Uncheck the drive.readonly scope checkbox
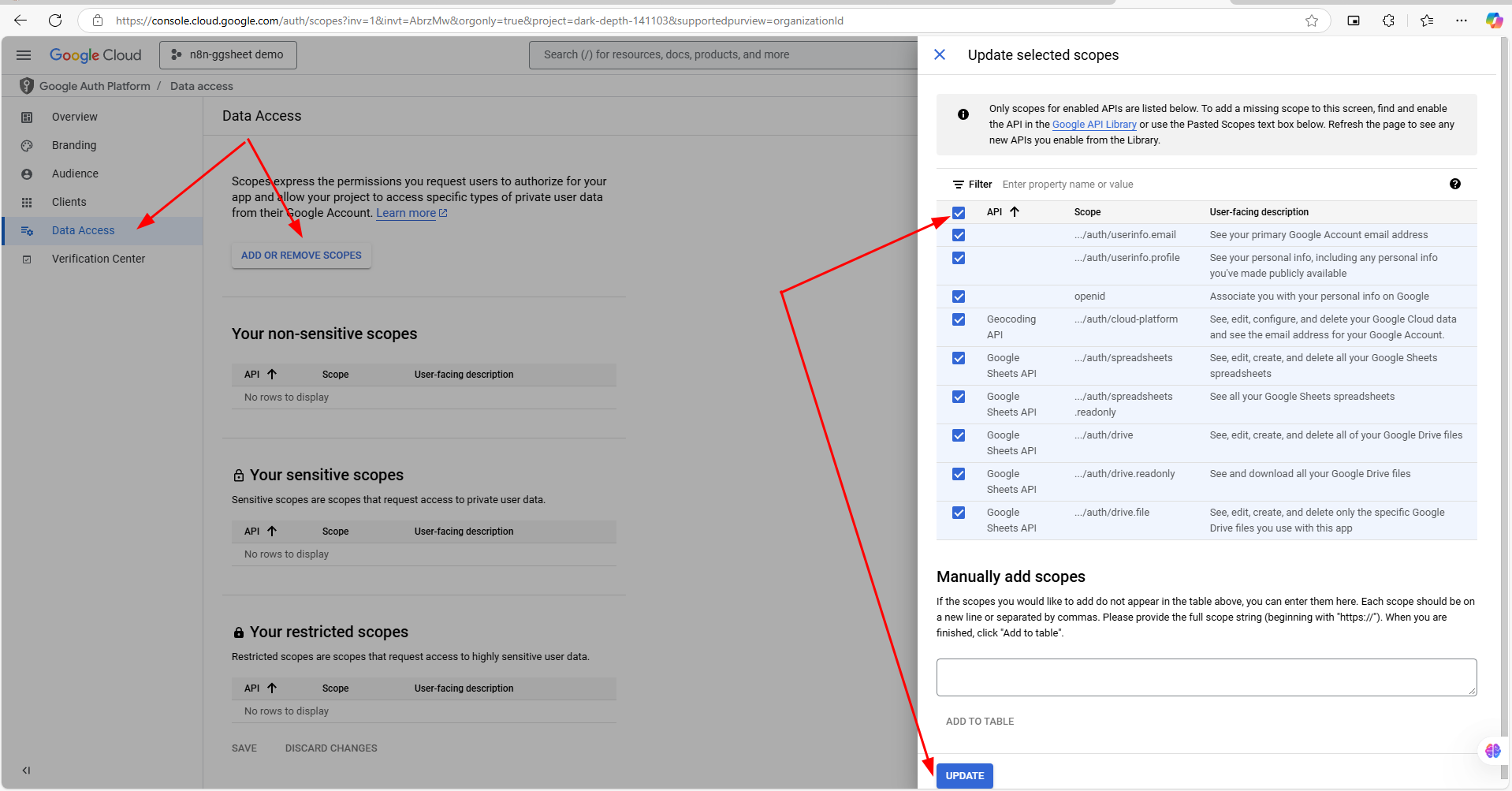The height and width of the screenshot is (791, 1512). (959, 474)
